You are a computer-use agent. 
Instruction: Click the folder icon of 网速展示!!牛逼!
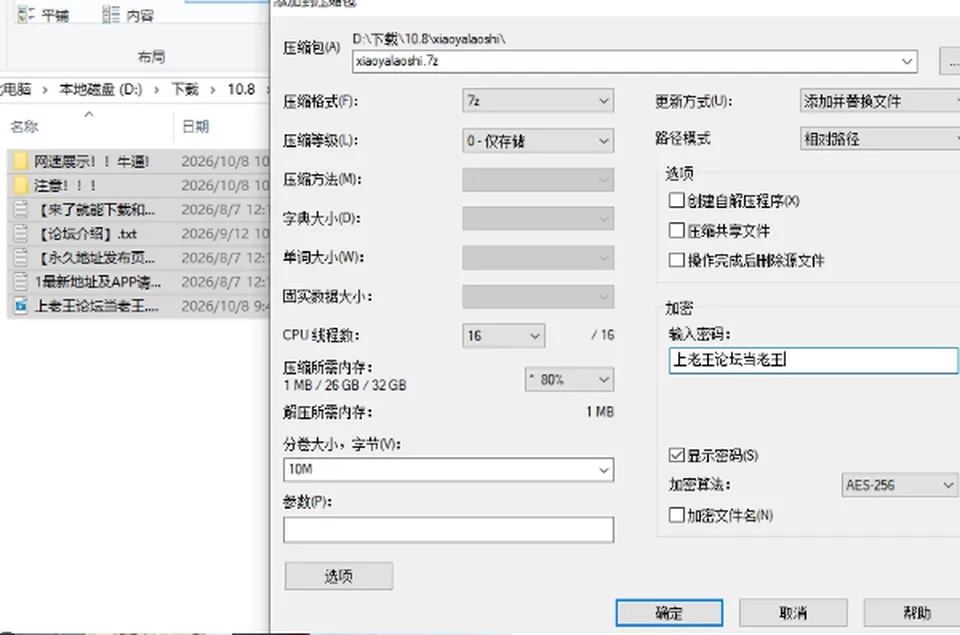tap(21, 161)
